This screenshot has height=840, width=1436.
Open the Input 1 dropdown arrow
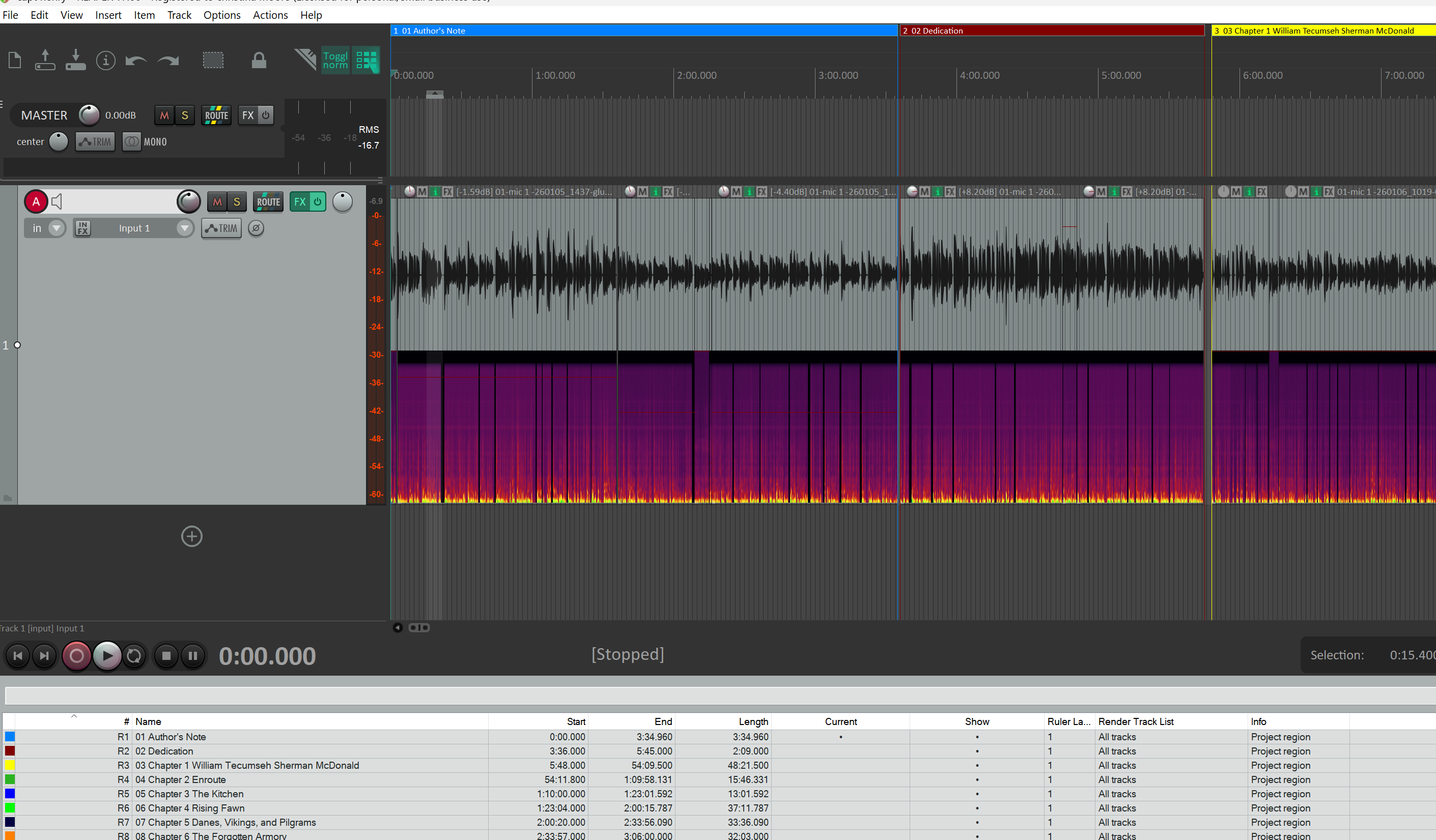(x=184, y=228)
